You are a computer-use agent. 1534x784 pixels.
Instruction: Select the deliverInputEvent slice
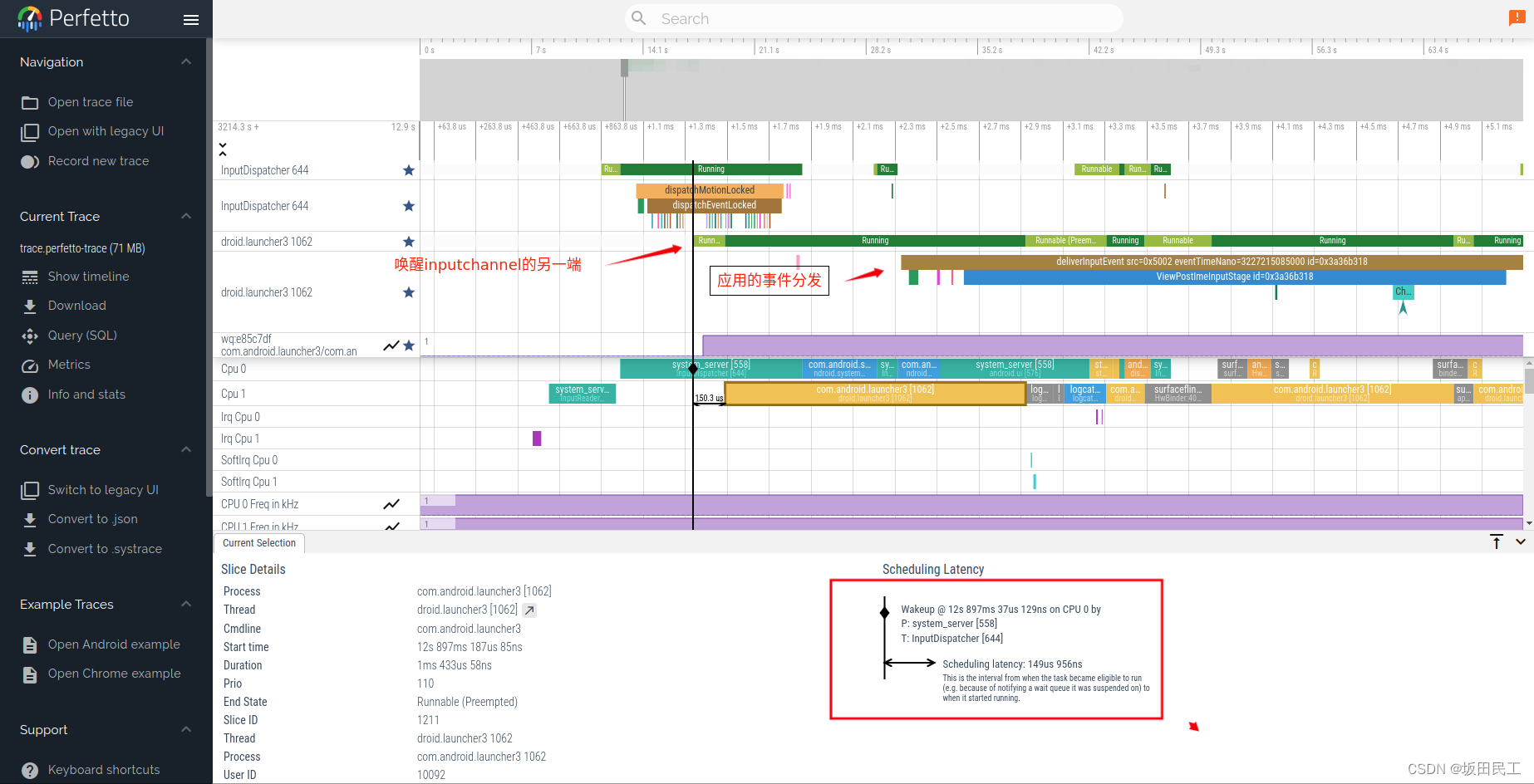click(x=1212, y=262)
